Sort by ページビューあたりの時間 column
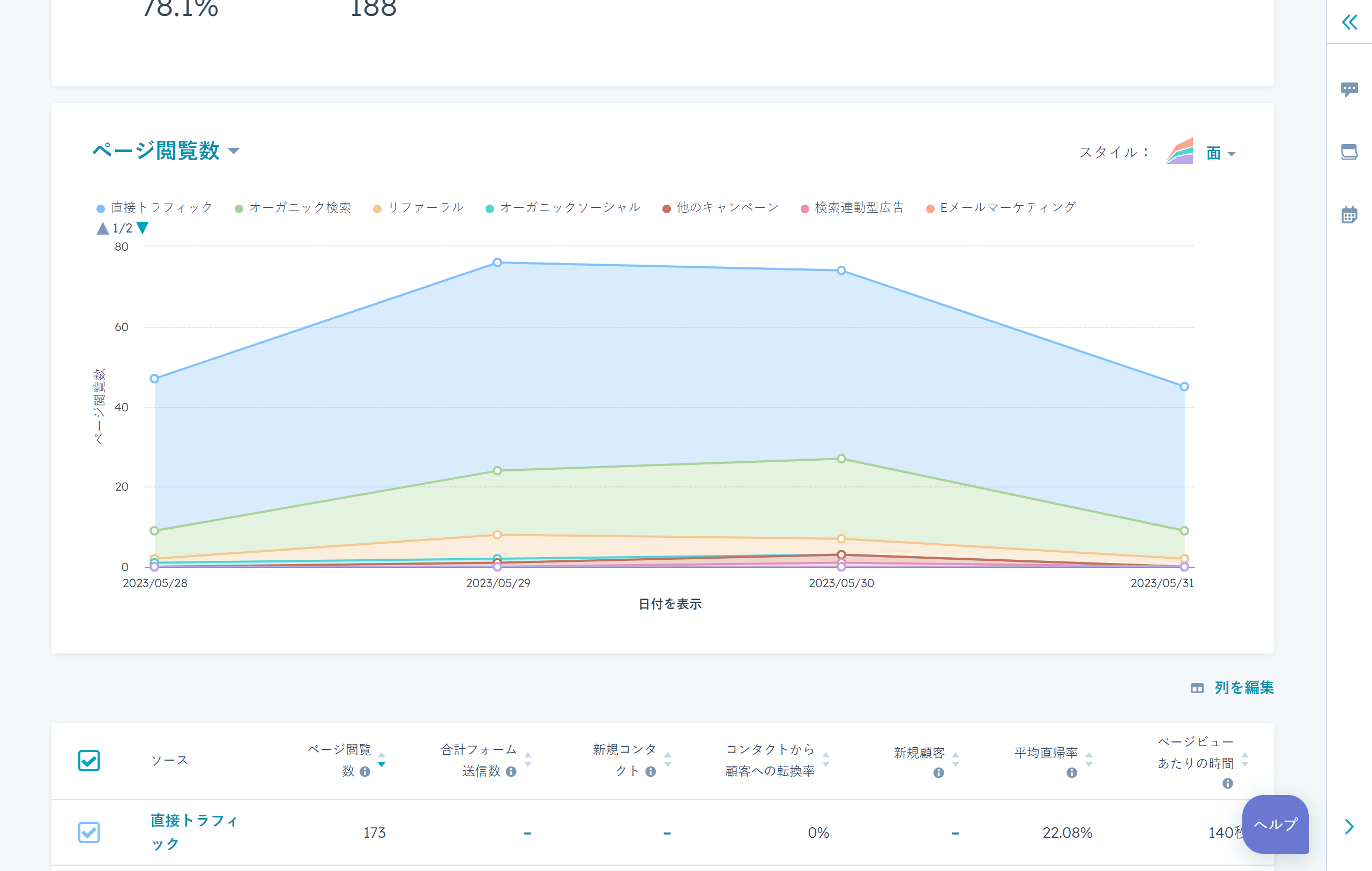 (1245, 760)
